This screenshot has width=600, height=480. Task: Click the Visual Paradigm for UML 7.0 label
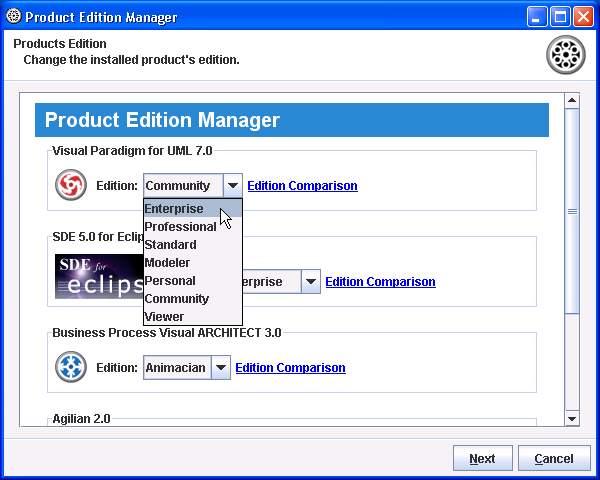132,151
